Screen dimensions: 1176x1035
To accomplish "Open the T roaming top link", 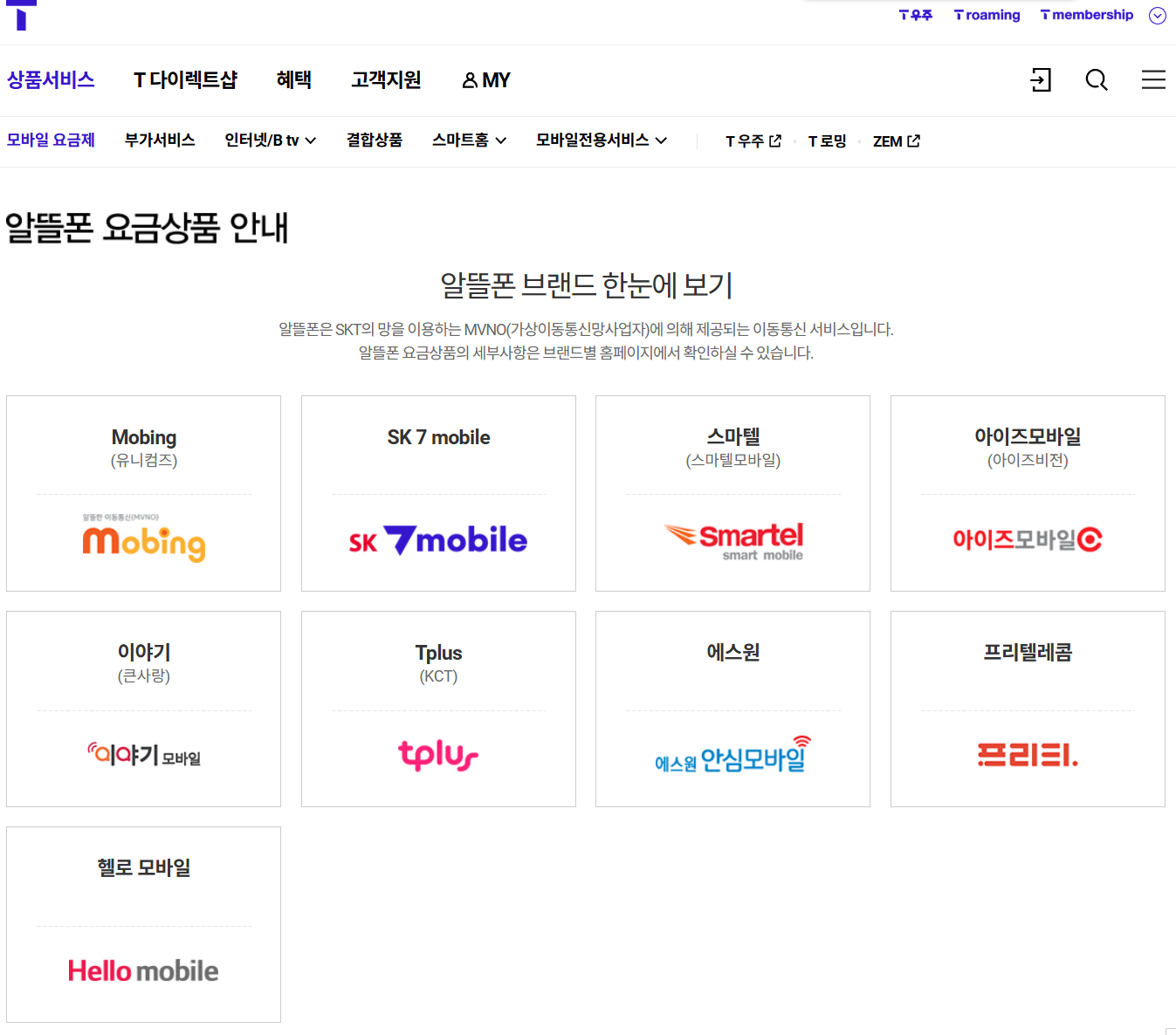I will [x=987, y=15].
